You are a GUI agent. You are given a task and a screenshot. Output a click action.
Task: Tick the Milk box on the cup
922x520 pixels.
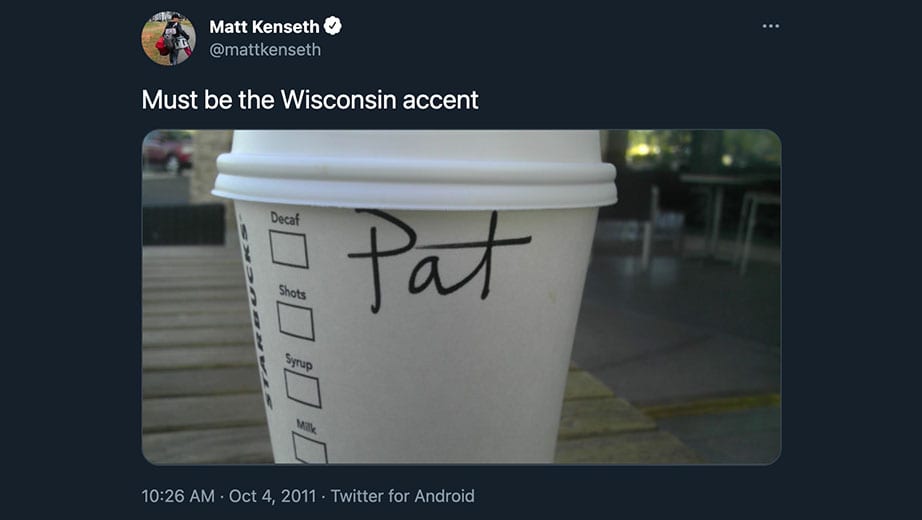tap(310, 448)
